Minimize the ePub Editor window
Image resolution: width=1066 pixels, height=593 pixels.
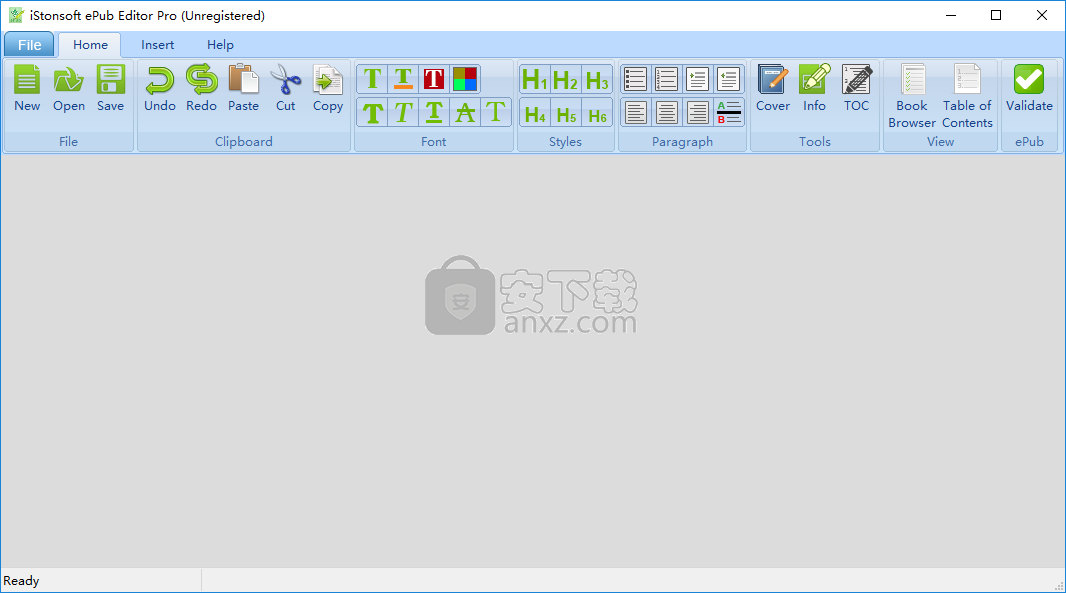coord(951,15)
